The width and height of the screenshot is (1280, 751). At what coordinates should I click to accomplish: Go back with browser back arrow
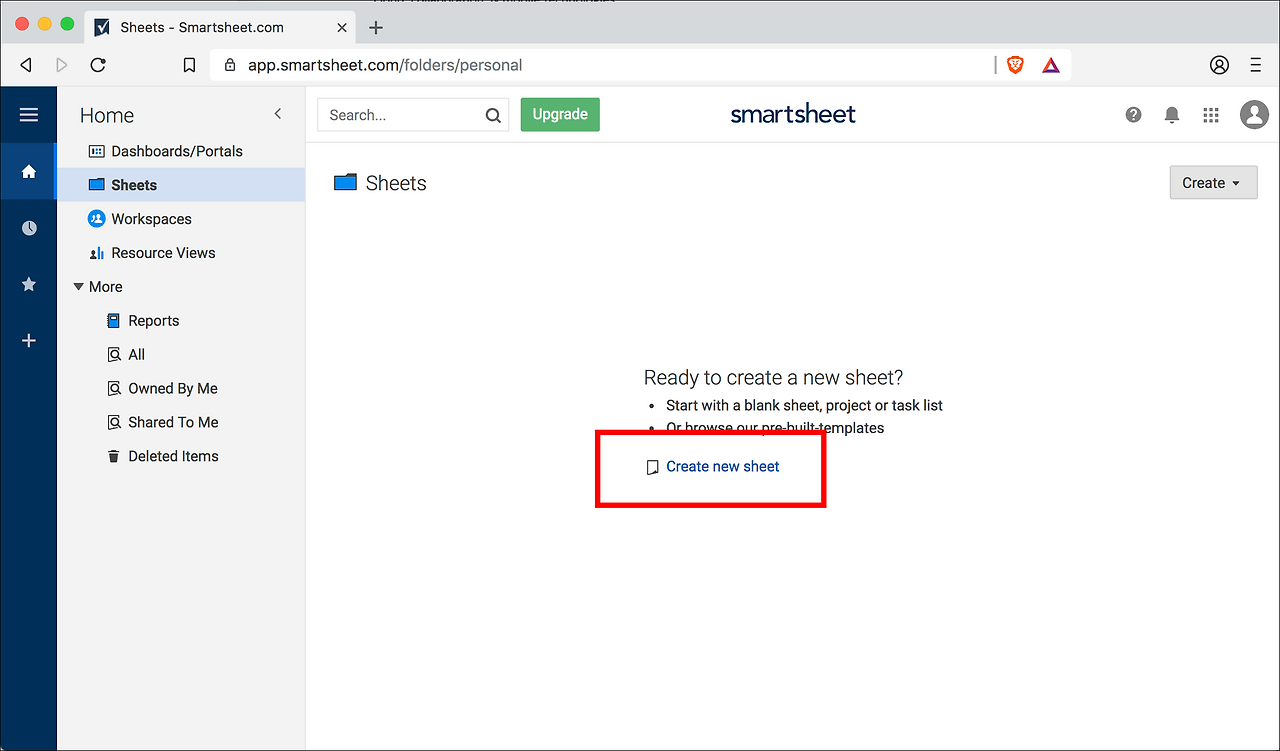(26, 65)
